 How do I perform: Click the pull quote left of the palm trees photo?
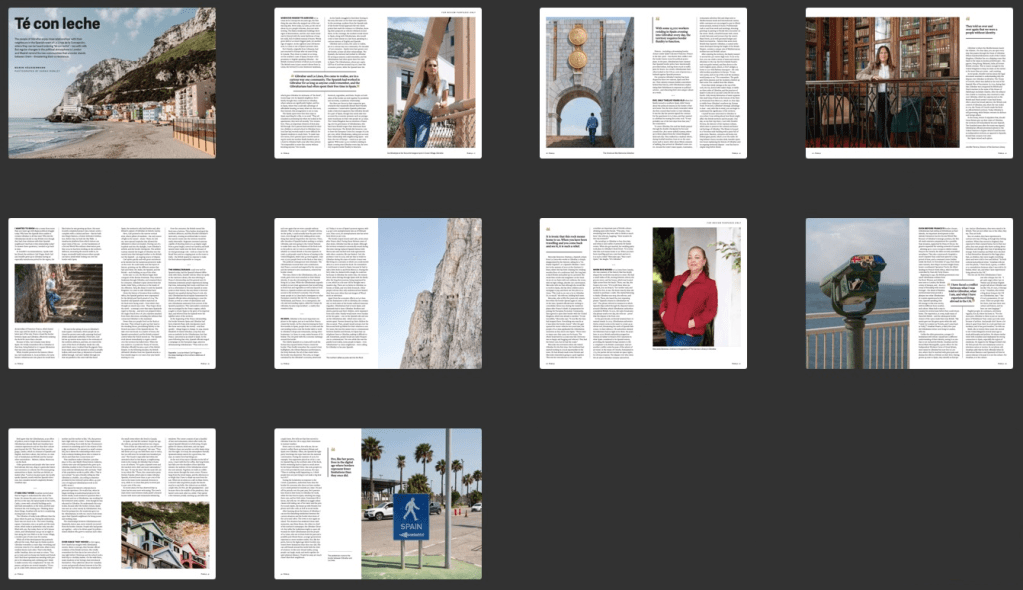click(x=341, y=465)
